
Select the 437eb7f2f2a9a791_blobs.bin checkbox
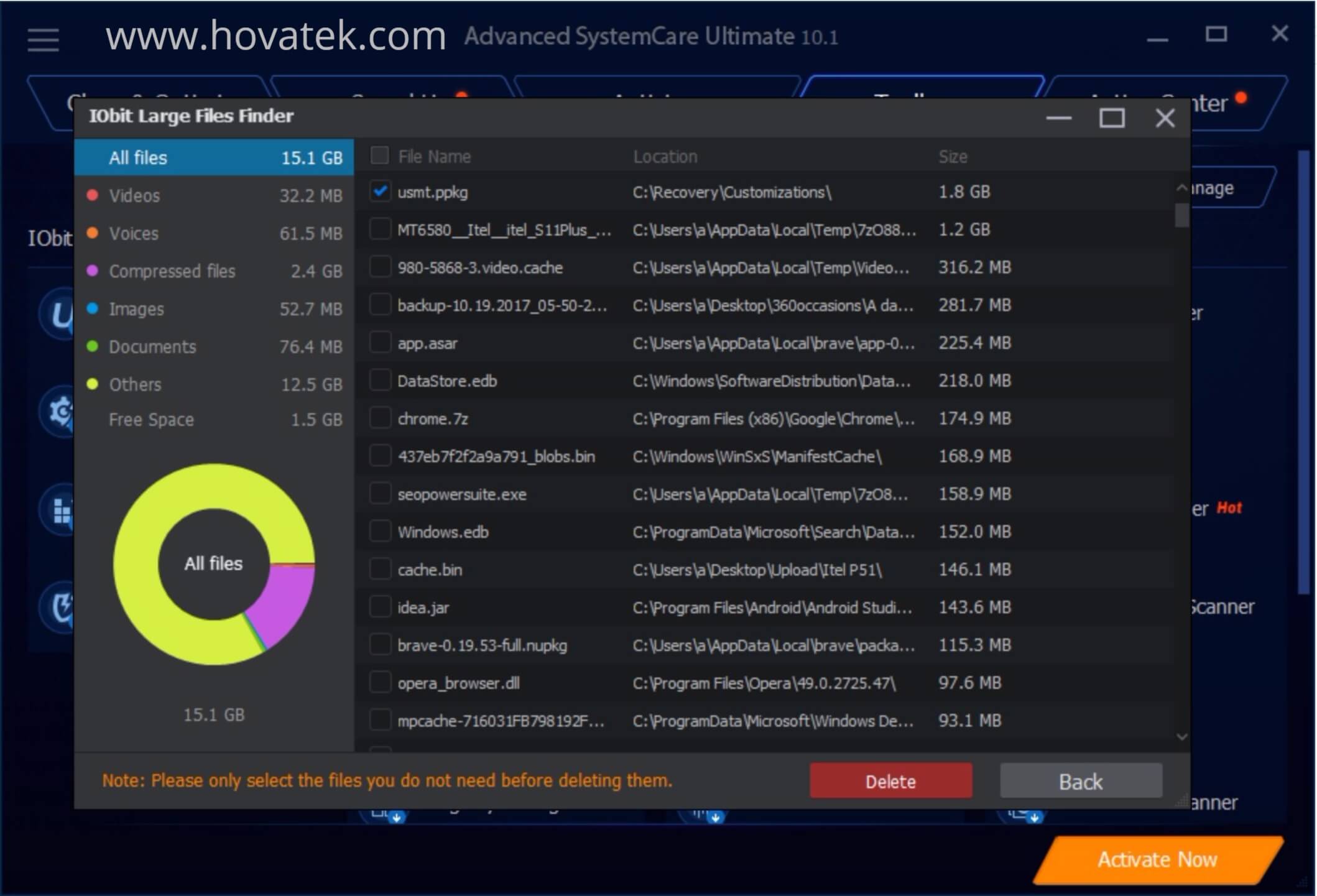[x=379, y=456]
